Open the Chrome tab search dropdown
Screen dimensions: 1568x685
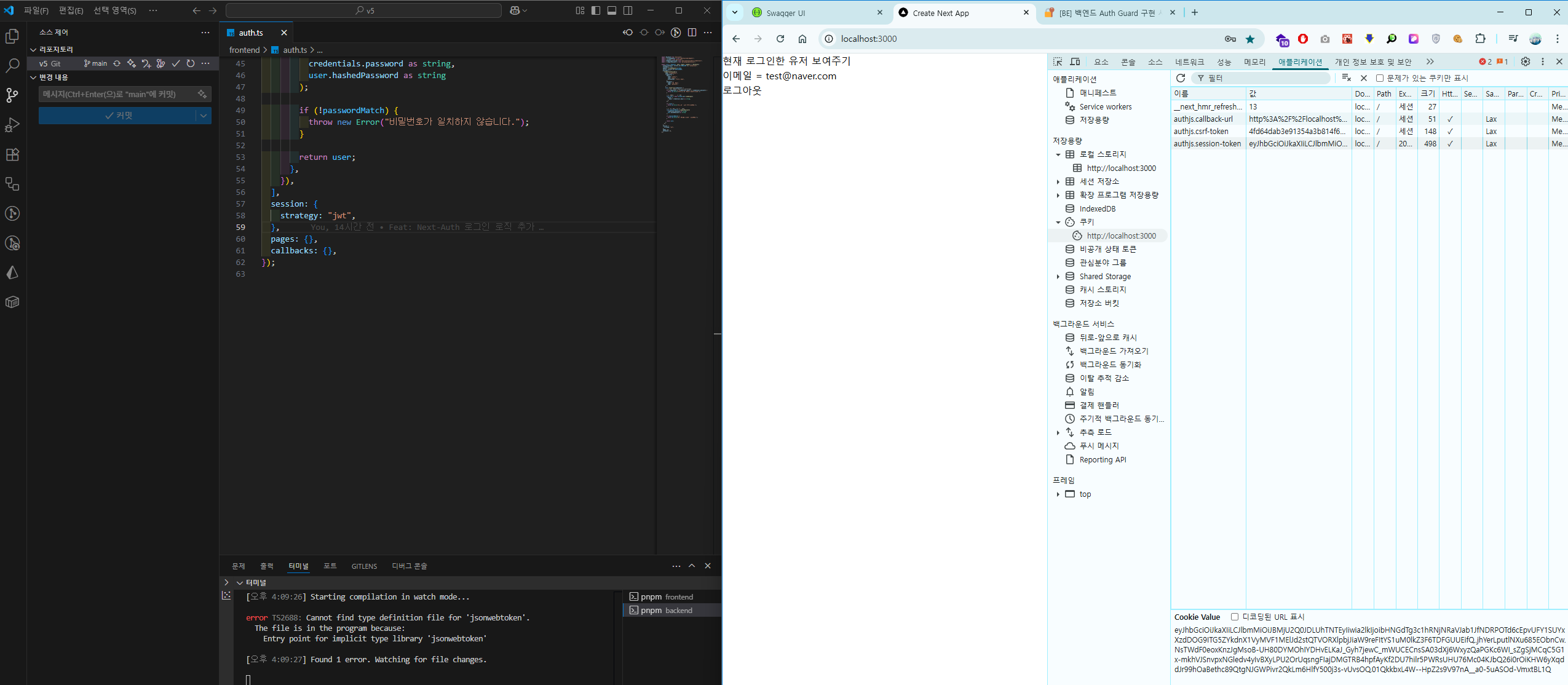734,12
